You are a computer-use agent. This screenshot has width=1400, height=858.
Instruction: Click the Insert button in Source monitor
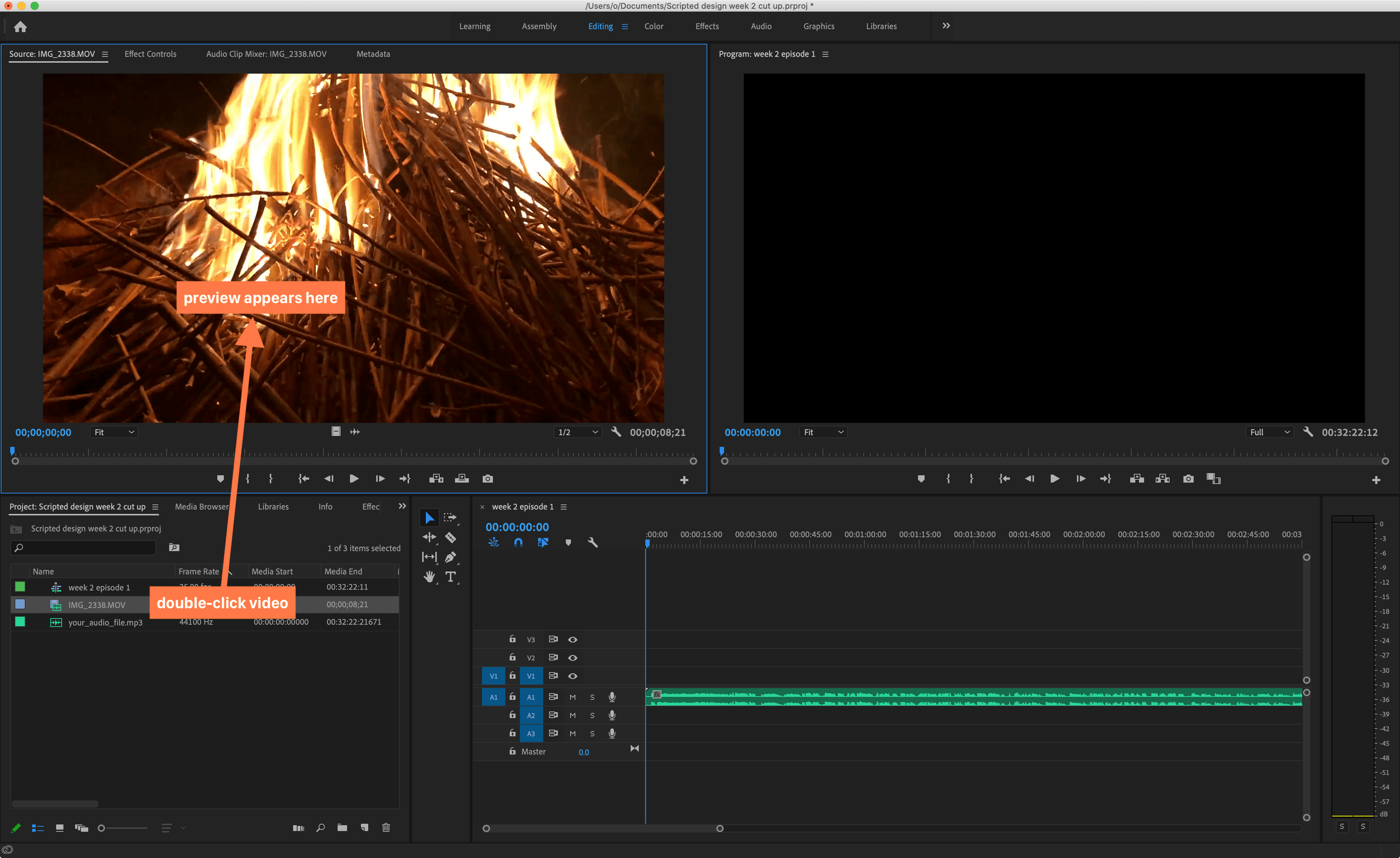(436, 479)
